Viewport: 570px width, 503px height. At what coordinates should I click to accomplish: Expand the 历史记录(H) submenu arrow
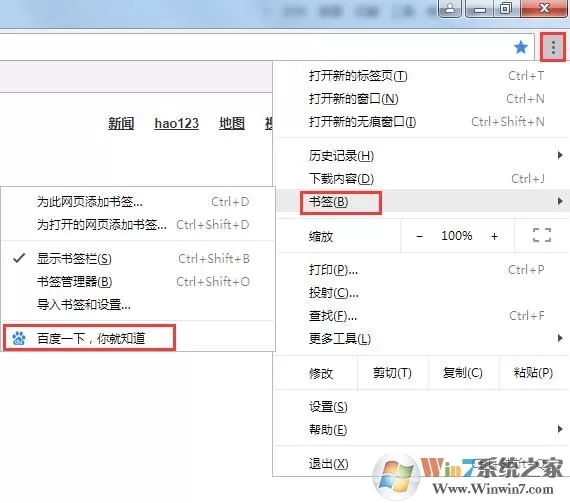click(x=560, y=156)
